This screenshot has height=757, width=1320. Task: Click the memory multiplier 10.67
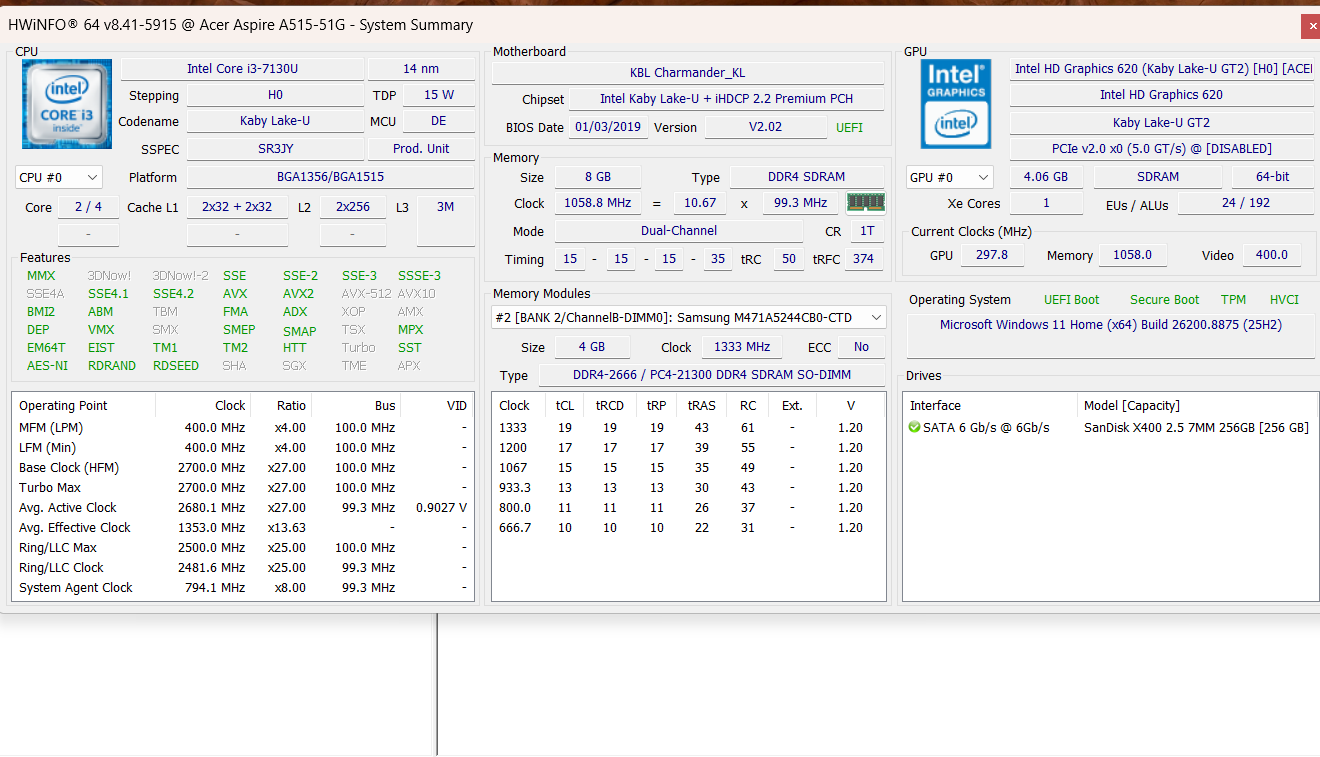[x=700, y=203]
